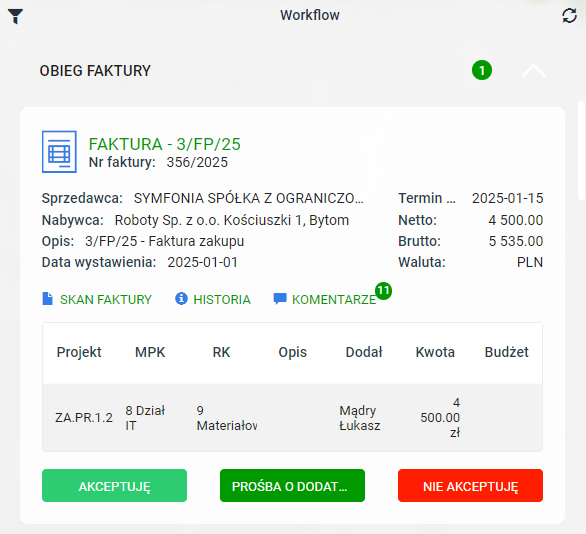
Task: Select the ZA.PR.1.2 project row
Action: (x=292, y=418)
